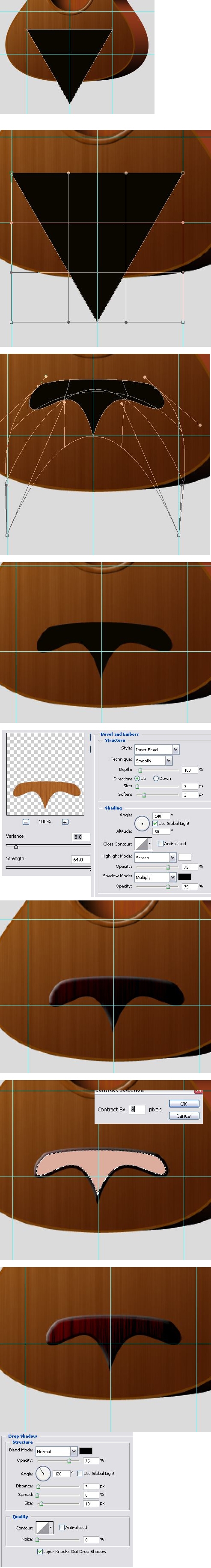
Task: Enable Layer Knocks Out Drop Shadow checkbox
Action: pyautogui.click(x=40, y=1551)
